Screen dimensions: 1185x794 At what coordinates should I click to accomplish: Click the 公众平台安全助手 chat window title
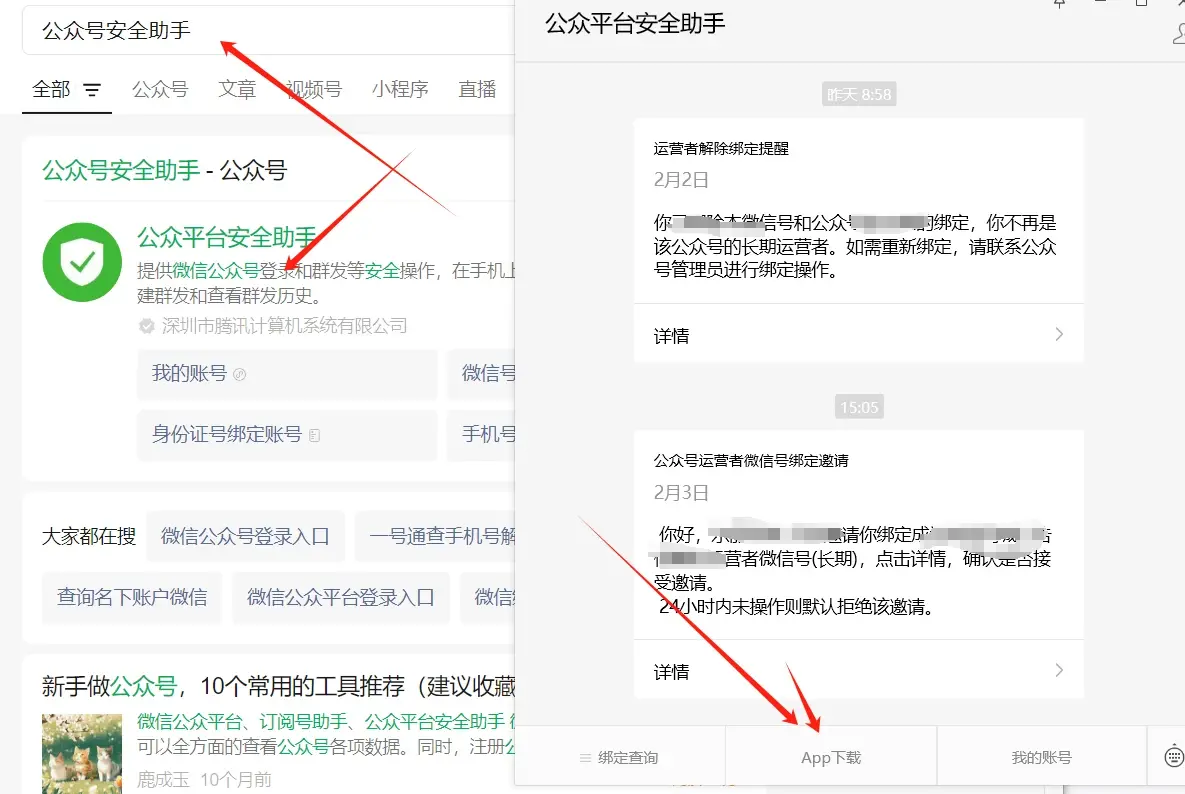coord(635,24)
